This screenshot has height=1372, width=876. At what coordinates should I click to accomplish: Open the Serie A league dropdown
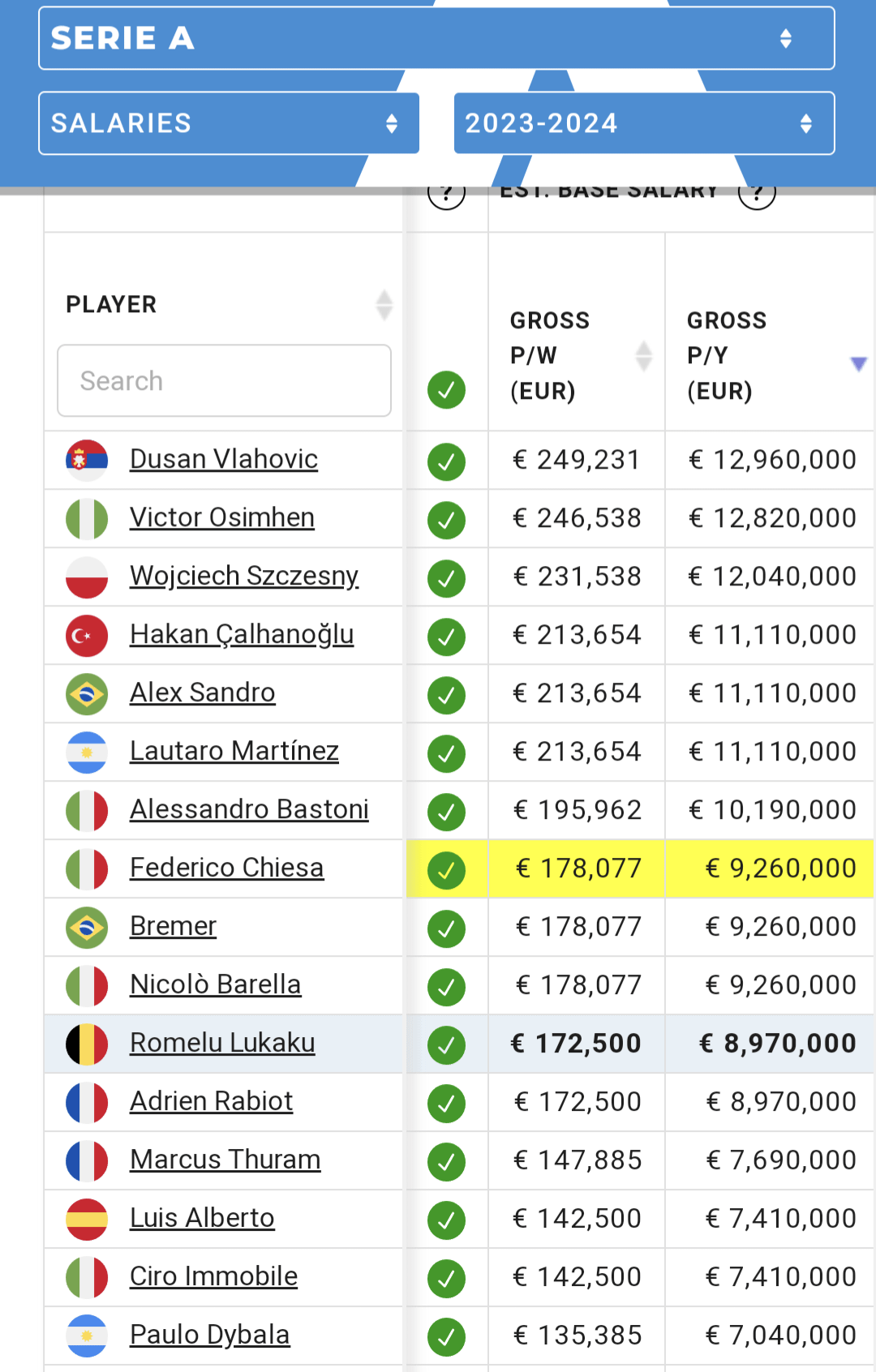[436, 38]
